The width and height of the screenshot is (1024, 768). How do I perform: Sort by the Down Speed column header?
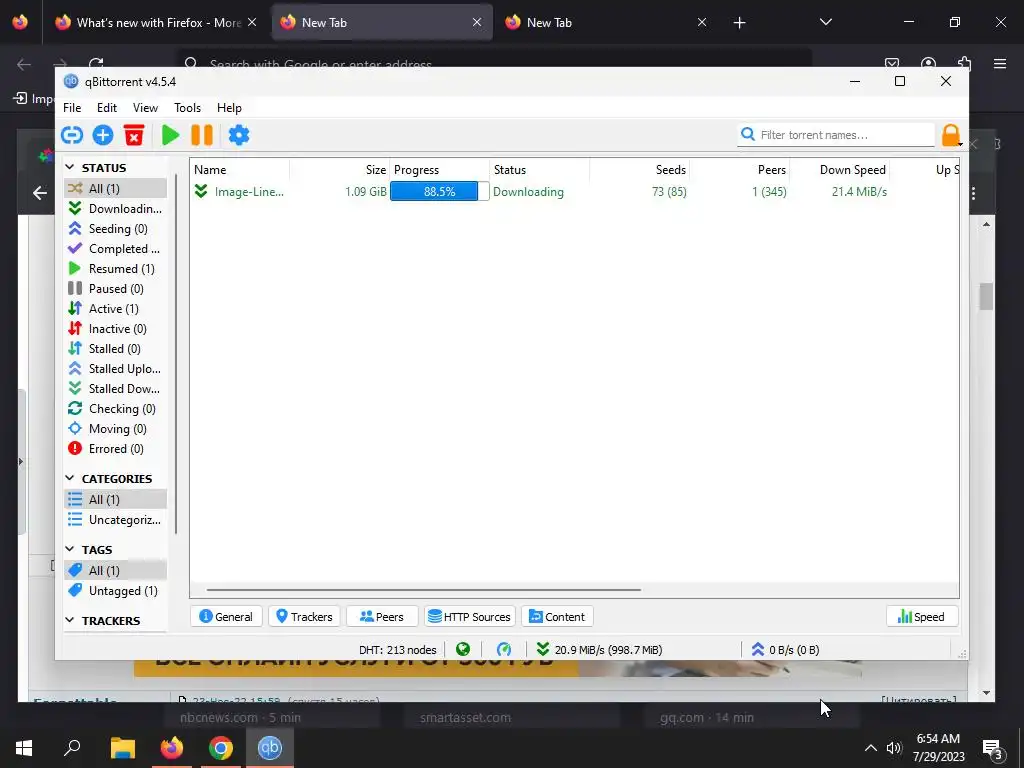840,170
